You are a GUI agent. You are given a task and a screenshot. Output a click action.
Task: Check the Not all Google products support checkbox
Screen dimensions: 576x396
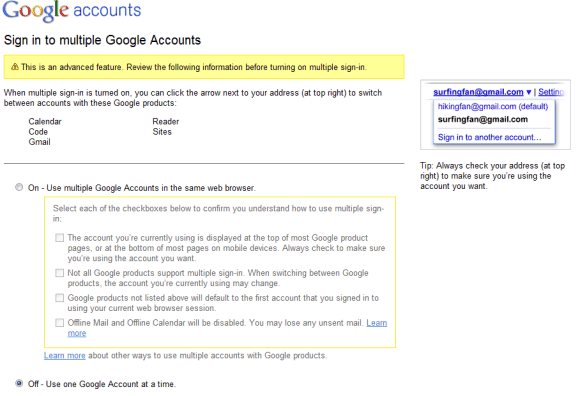coord(60,273)
